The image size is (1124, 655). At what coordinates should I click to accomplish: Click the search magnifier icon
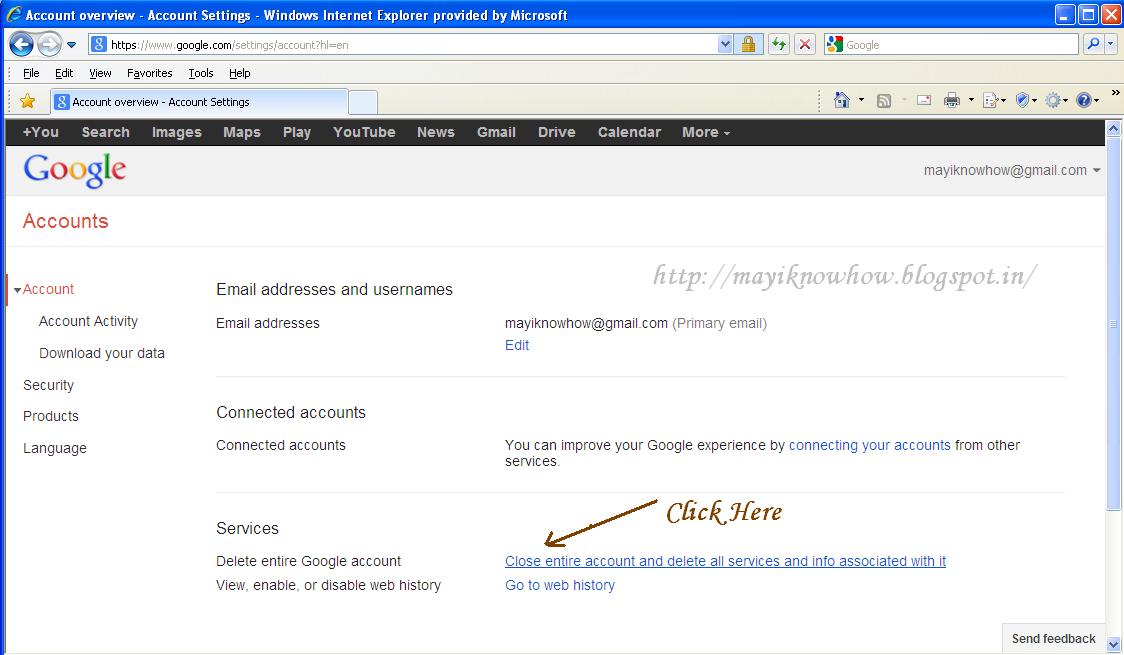pyautogui.click(x=1092, y=44)
